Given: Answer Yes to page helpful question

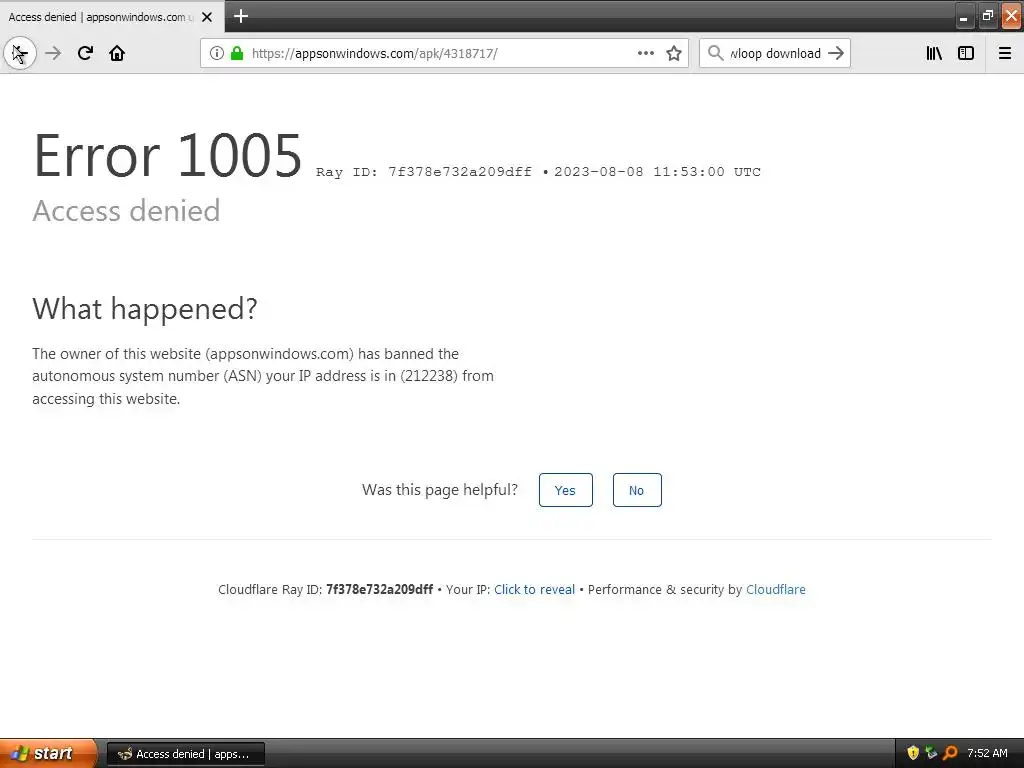Looking at the screenshot, I should (566, 490).
